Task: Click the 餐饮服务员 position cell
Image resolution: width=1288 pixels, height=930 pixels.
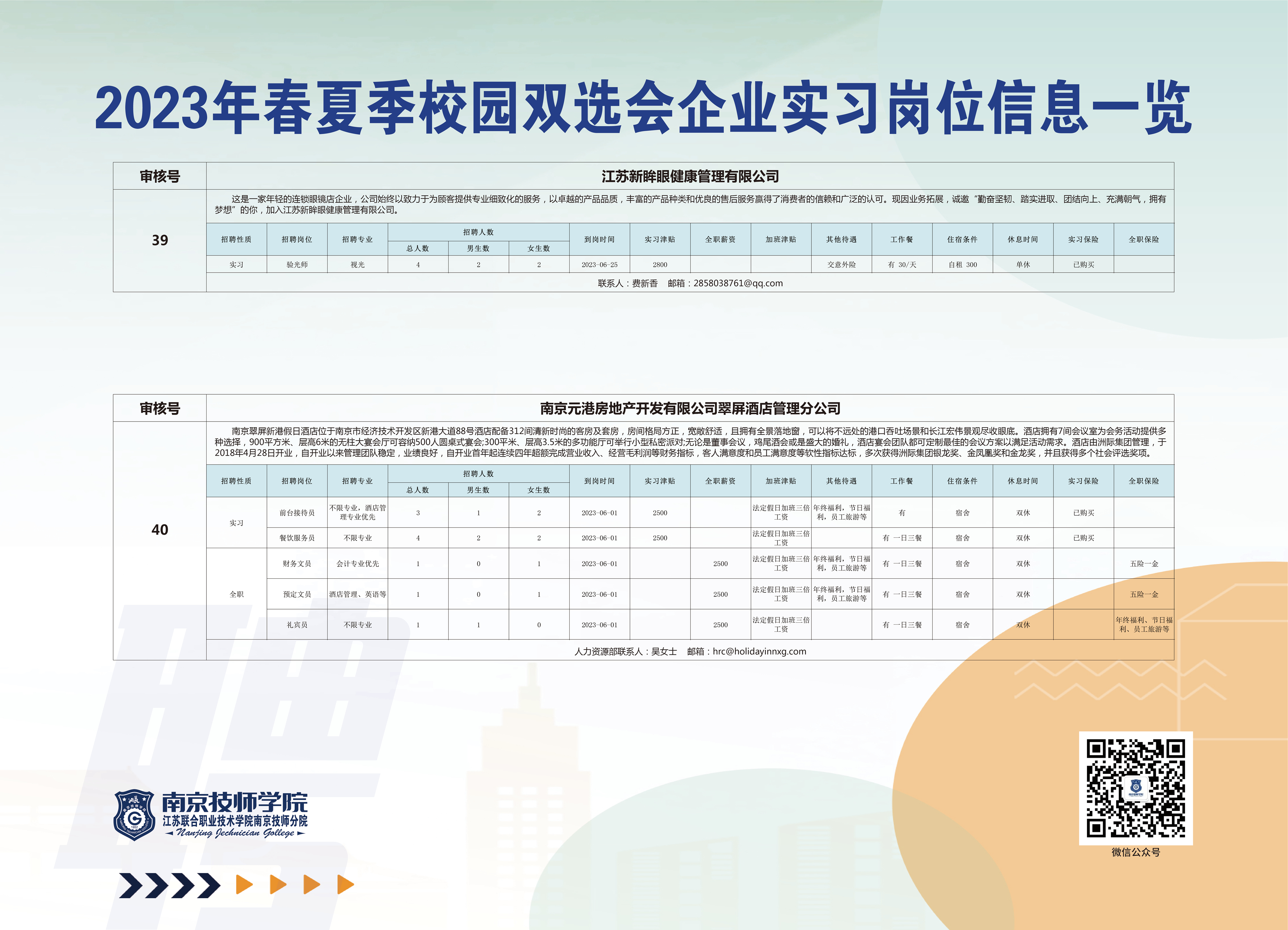Action: [x=296, y=537]
